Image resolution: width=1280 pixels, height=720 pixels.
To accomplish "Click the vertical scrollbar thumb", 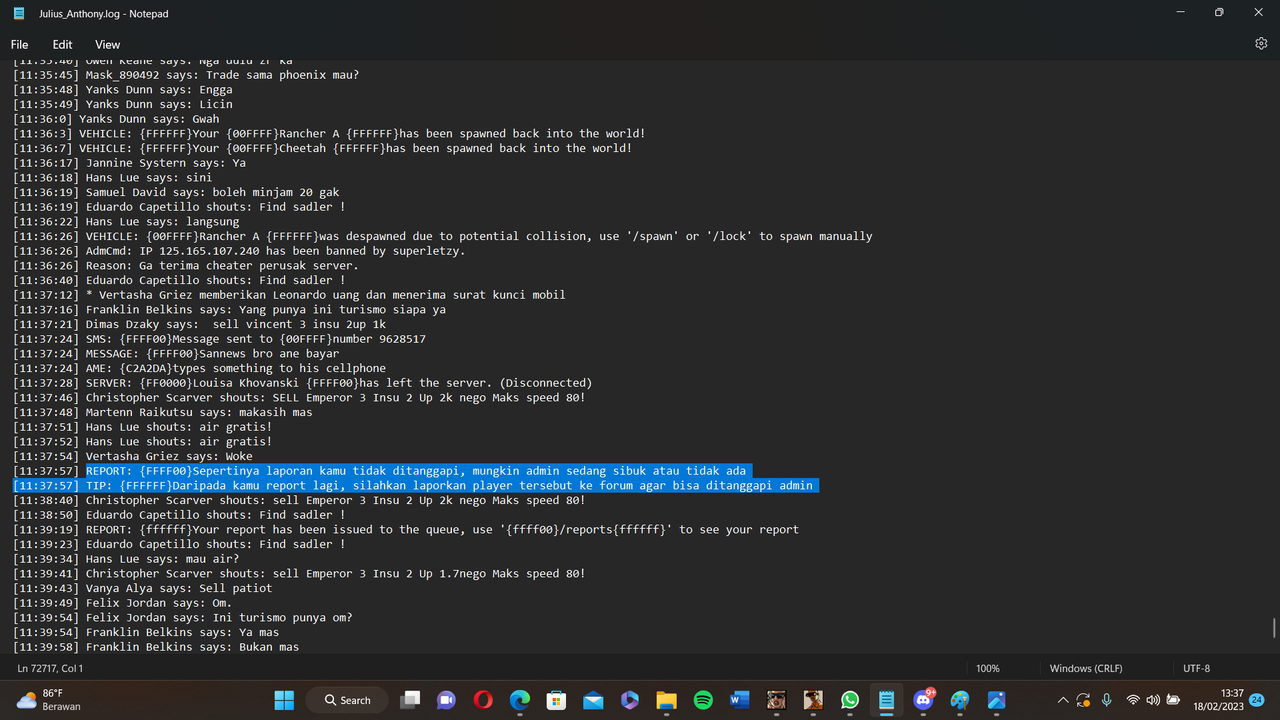I will pyautogui.click(x=1273, y=628).
